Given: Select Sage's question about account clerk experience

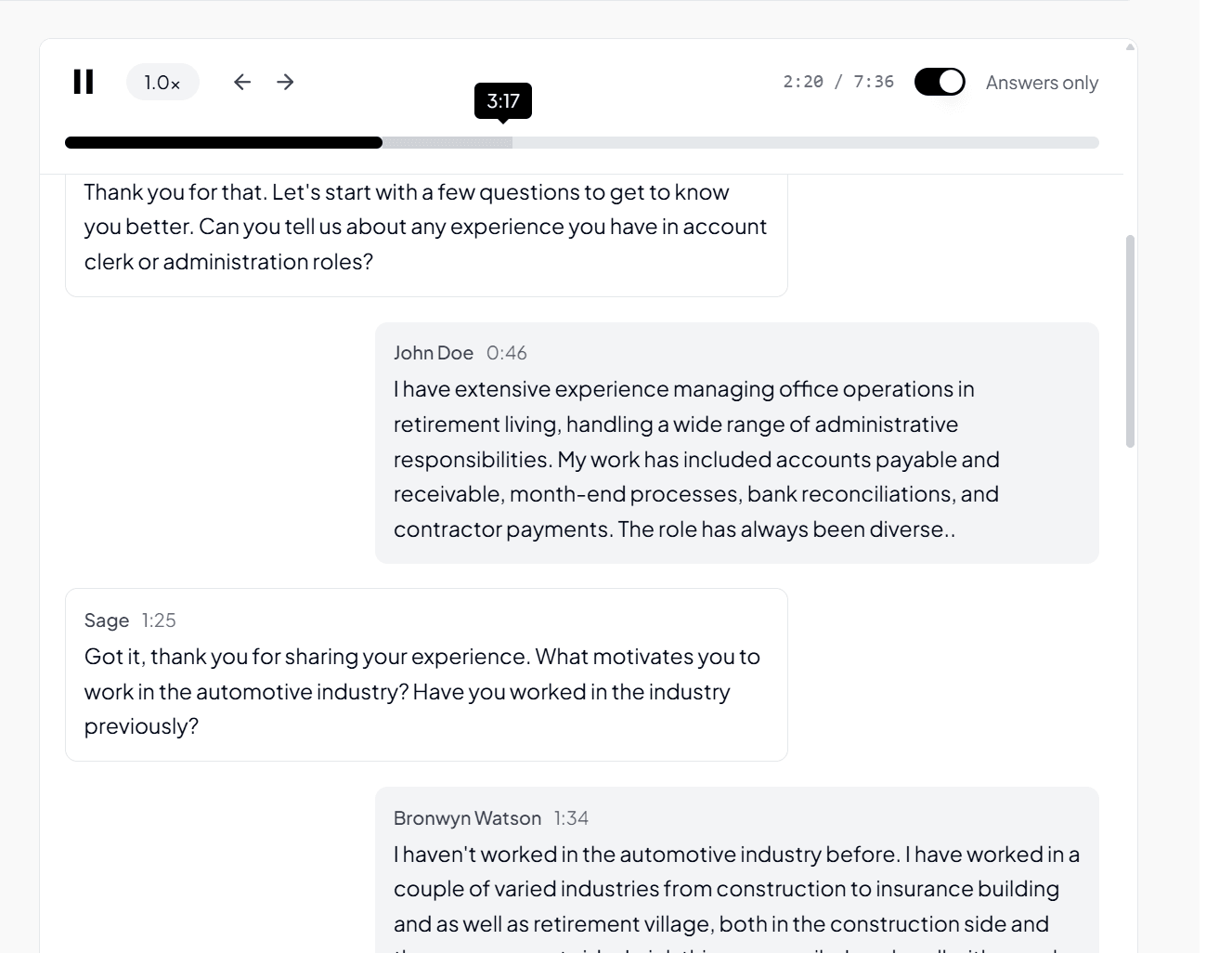Looking at the screenshot, I should [425, 227].
